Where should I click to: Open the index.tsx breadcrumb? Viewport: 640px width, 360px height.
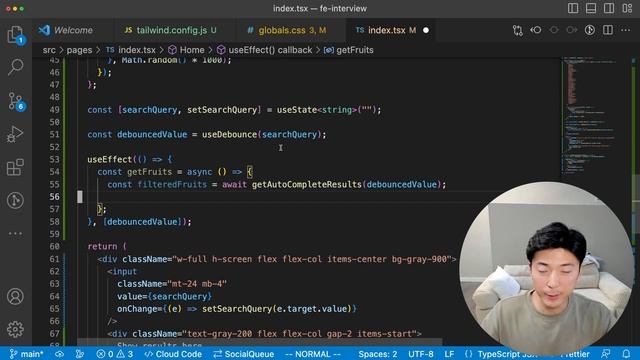coord(131,50)
